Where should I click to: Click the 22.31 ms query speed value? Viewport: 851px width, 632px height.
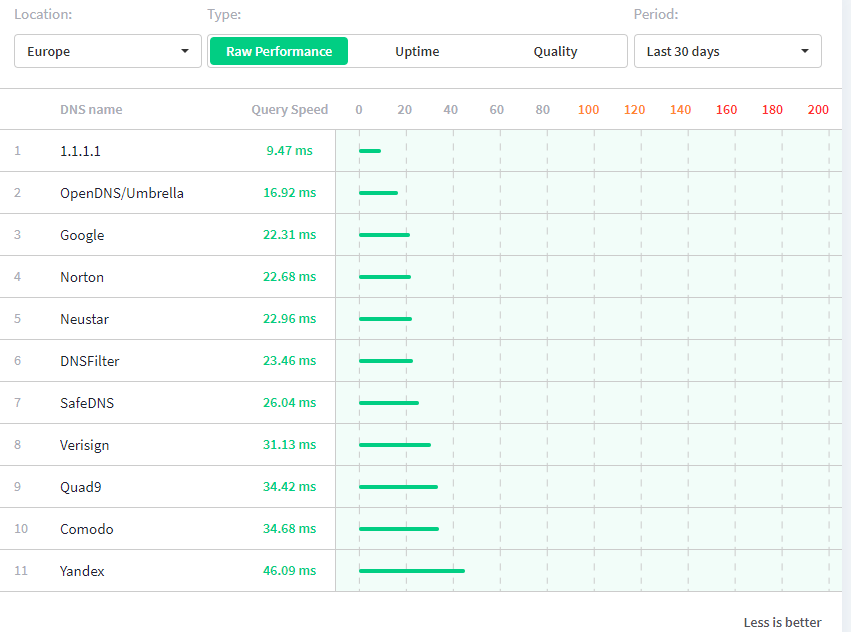(289, 235)
